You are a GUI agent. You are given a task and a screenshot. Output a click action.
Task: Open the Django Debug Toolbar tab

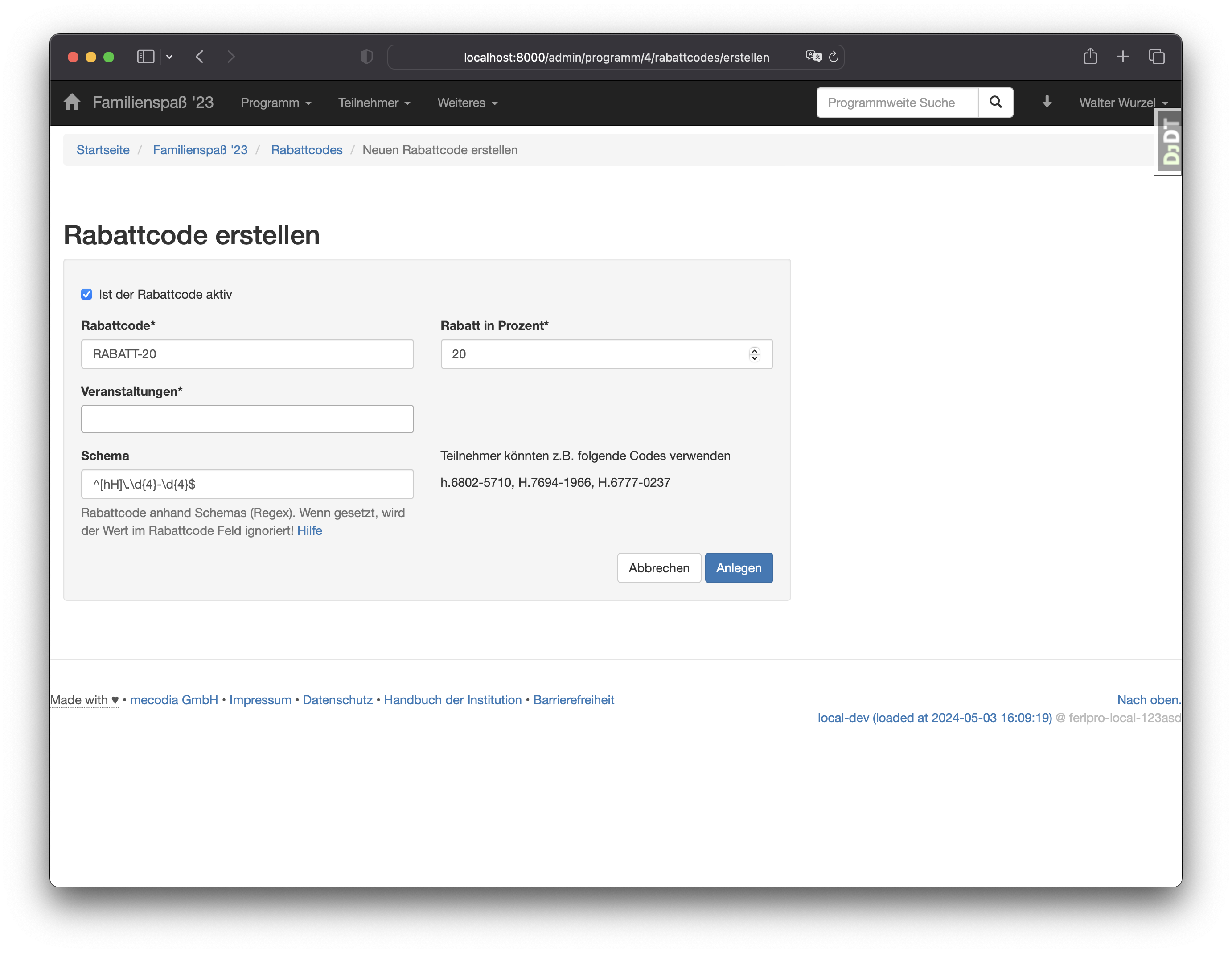tap(1170, 142)
